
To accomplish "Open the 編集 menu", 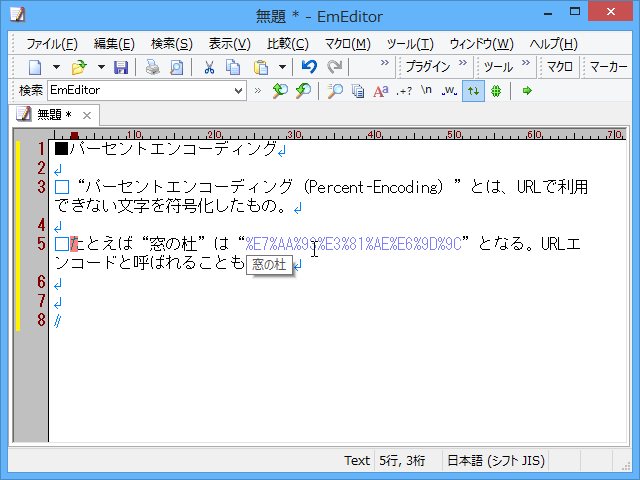I will click(114, 44).
